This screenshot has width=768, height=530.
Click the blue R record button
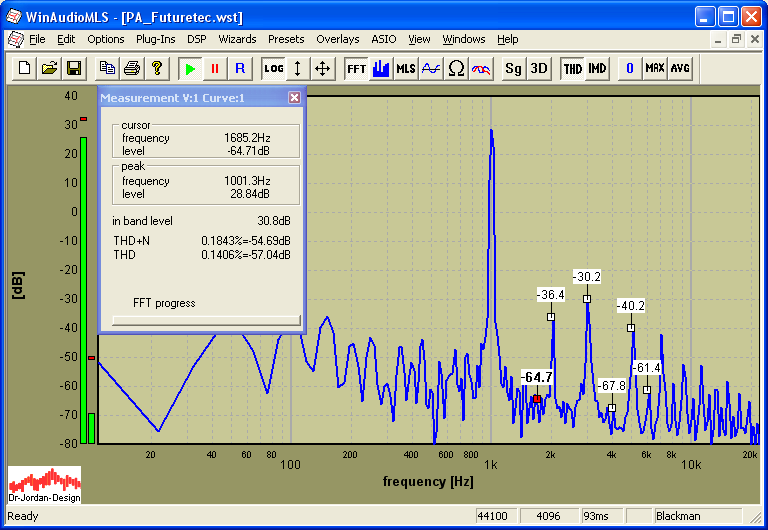coord(239,68)
